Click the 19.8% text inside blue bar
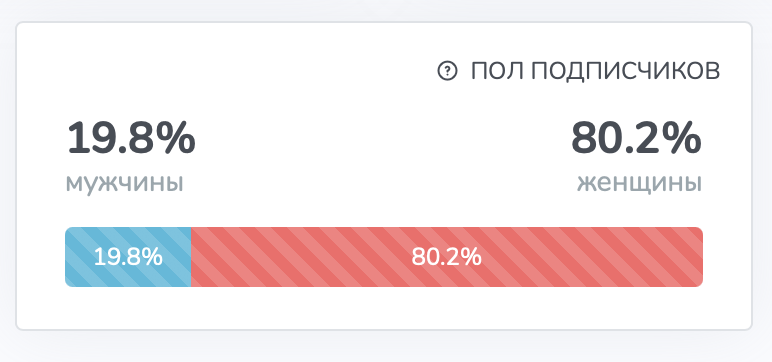This screenshot has height=362, width=772. click(x=128, y=257)
